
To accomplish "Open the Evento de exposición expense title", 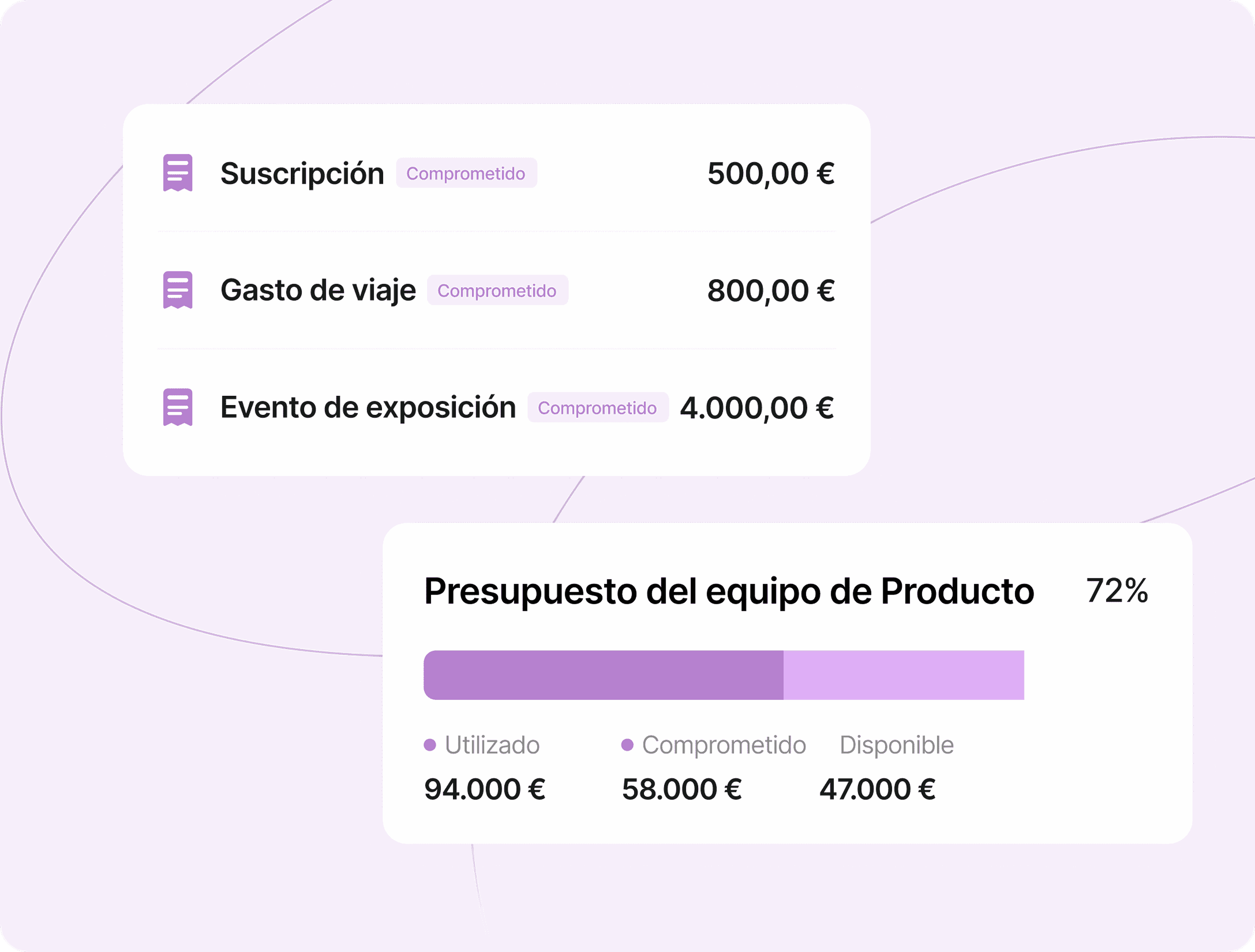I will click(x=368, y=407).
